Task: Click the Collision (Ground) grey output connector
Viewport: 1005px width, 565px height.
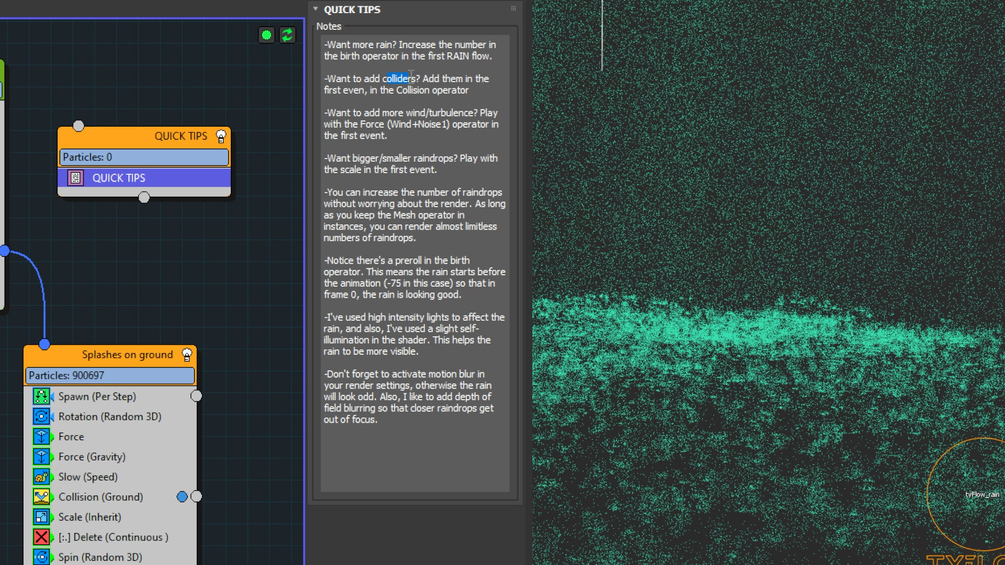Action: [196, 496]
